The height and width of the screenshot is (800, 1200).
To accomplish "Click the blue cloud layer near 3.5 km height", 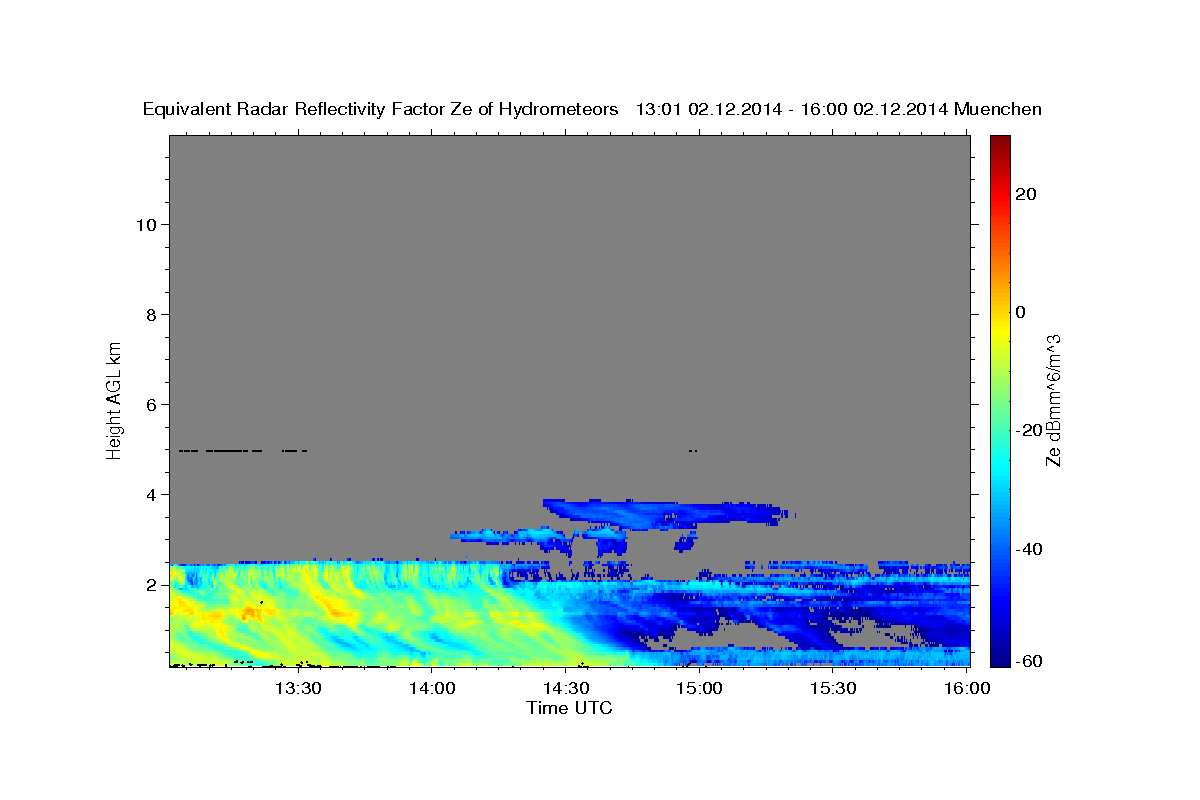I will [662, 512].
